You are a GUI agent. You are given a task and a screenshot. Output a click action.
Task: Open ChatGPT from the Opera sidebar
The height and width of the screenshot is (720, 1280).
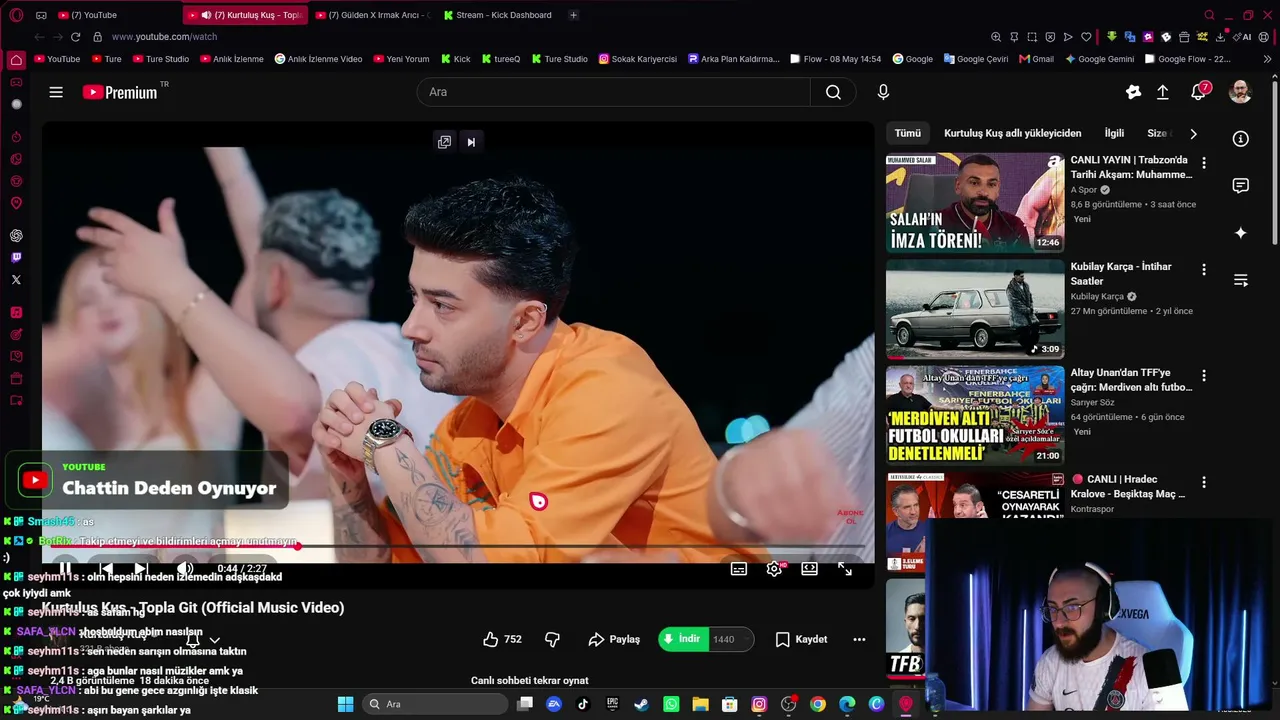(x=16, y=236)
